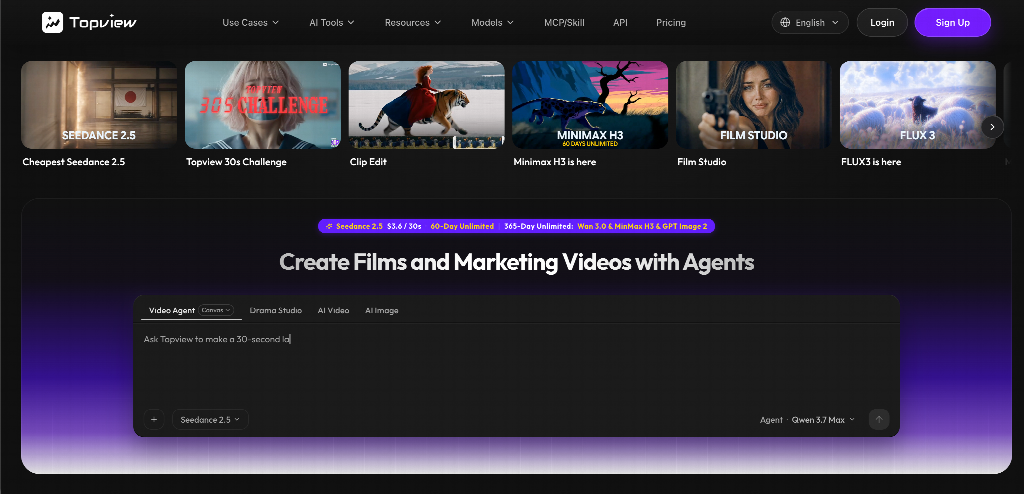Click the main headline about Films and Agents
1024x494 pixels.
tap(517, 262)
